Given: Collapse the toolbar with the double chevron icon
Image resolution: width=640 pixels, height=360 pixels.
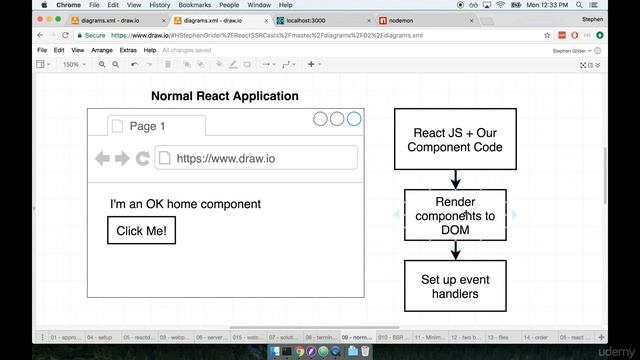Looking at the screenshot, I should point(598,65).
